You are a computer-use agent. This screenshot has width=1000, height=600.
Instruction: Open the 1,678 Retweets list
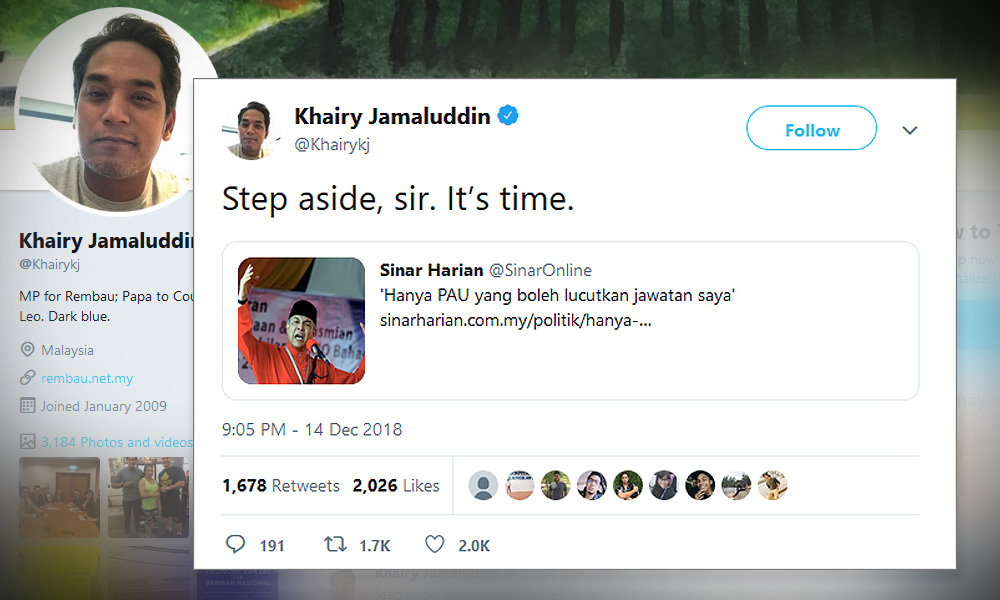pyautogui.click(x=281, y=486)
